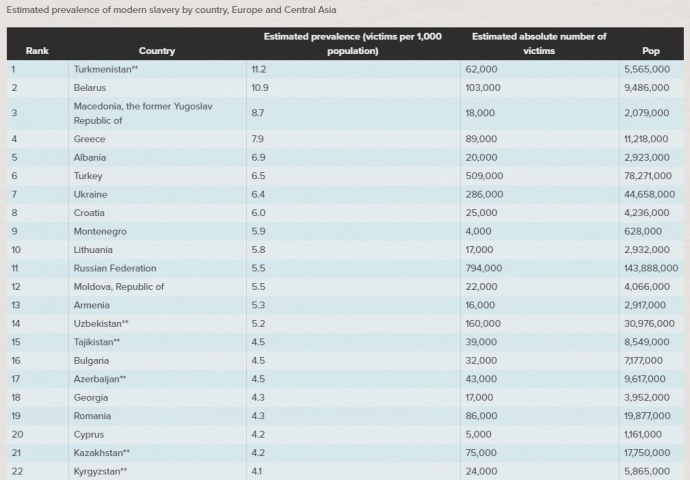690x480 pixels.
Task: Select Cyprus in the Country column
Action: 89,434
